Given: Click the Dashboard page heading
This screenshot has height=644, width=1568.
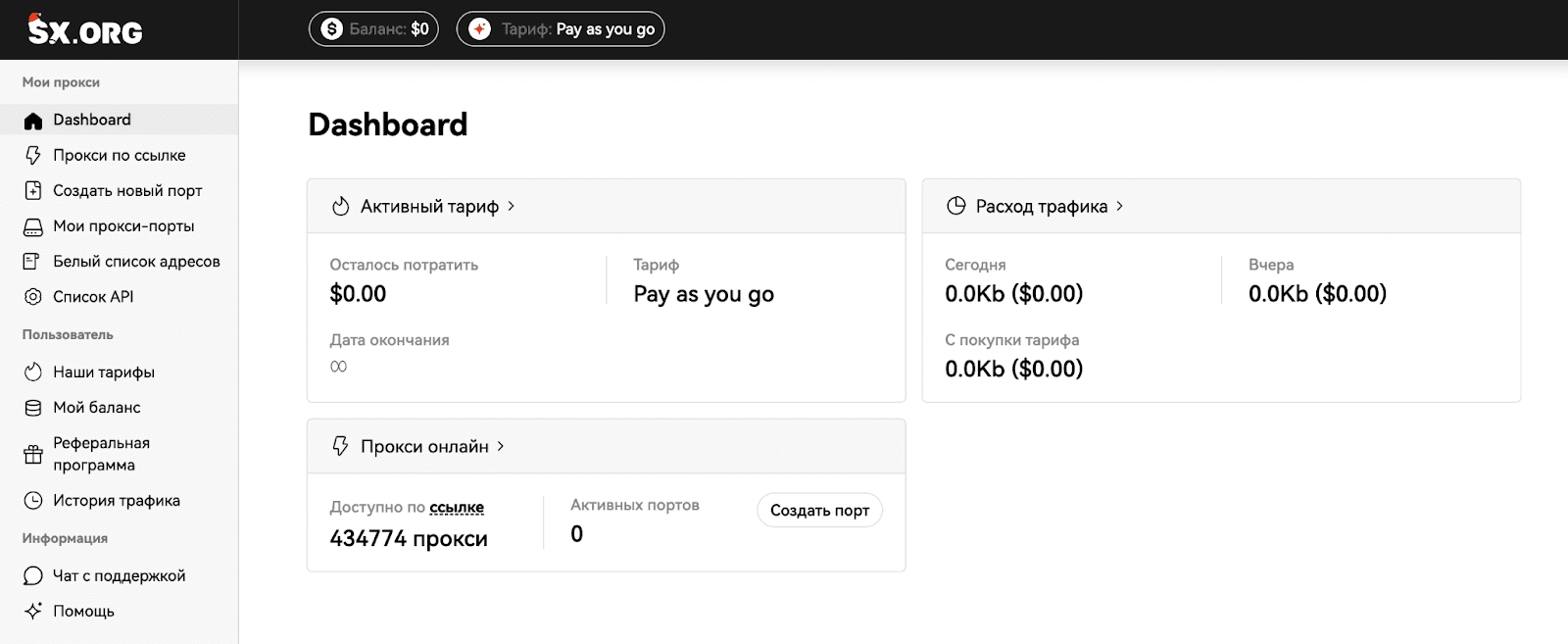Looking at the screenshot, I should (x=388, y=124).
